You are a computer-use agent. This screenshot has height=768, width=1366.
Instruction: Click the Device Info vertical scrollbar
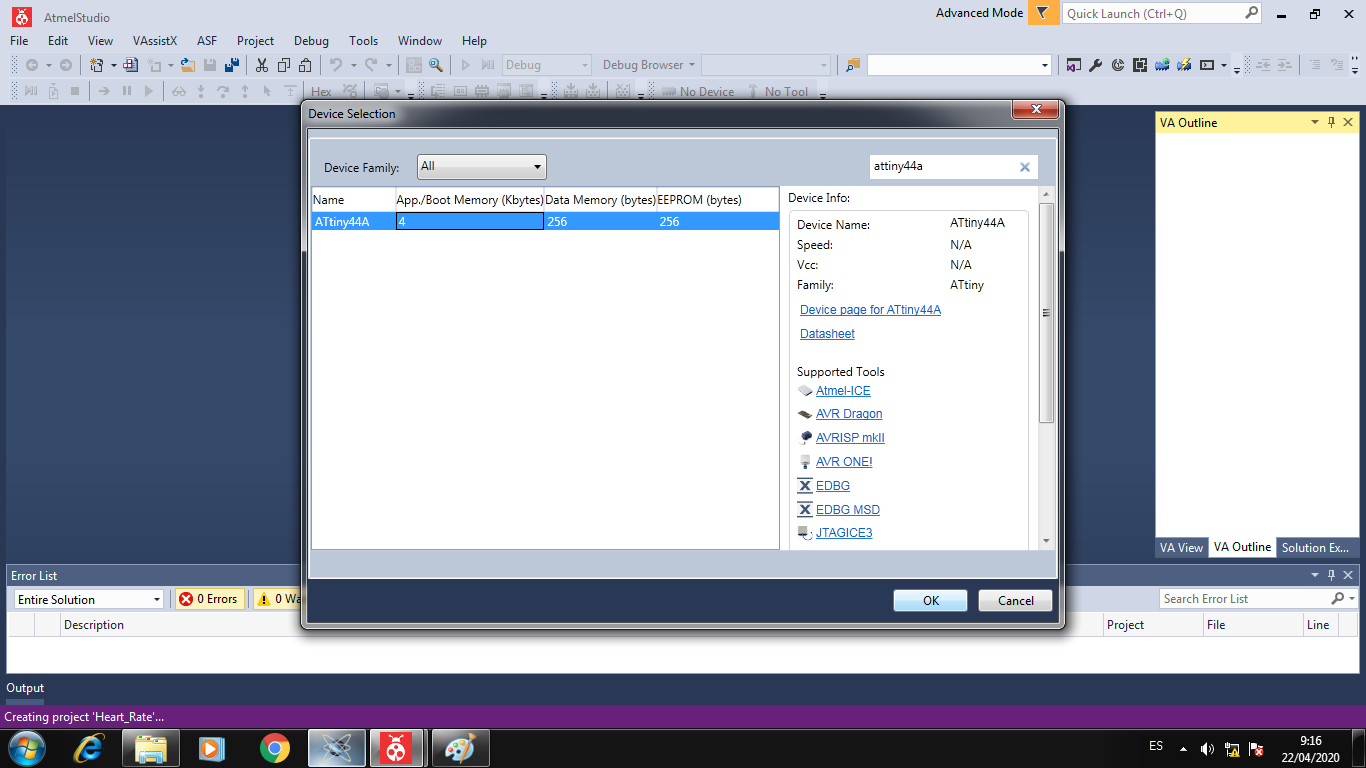[x=1047, y=312]
